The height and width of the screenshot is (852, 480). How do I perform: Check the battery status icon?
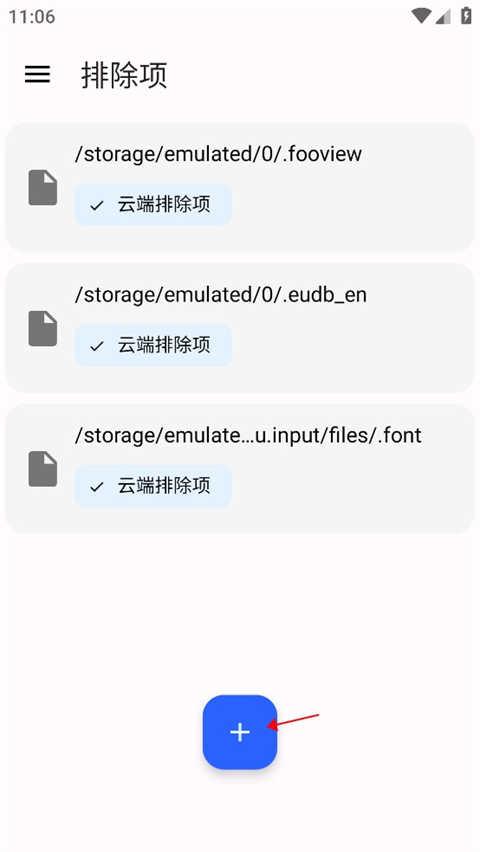pos(466,16)
